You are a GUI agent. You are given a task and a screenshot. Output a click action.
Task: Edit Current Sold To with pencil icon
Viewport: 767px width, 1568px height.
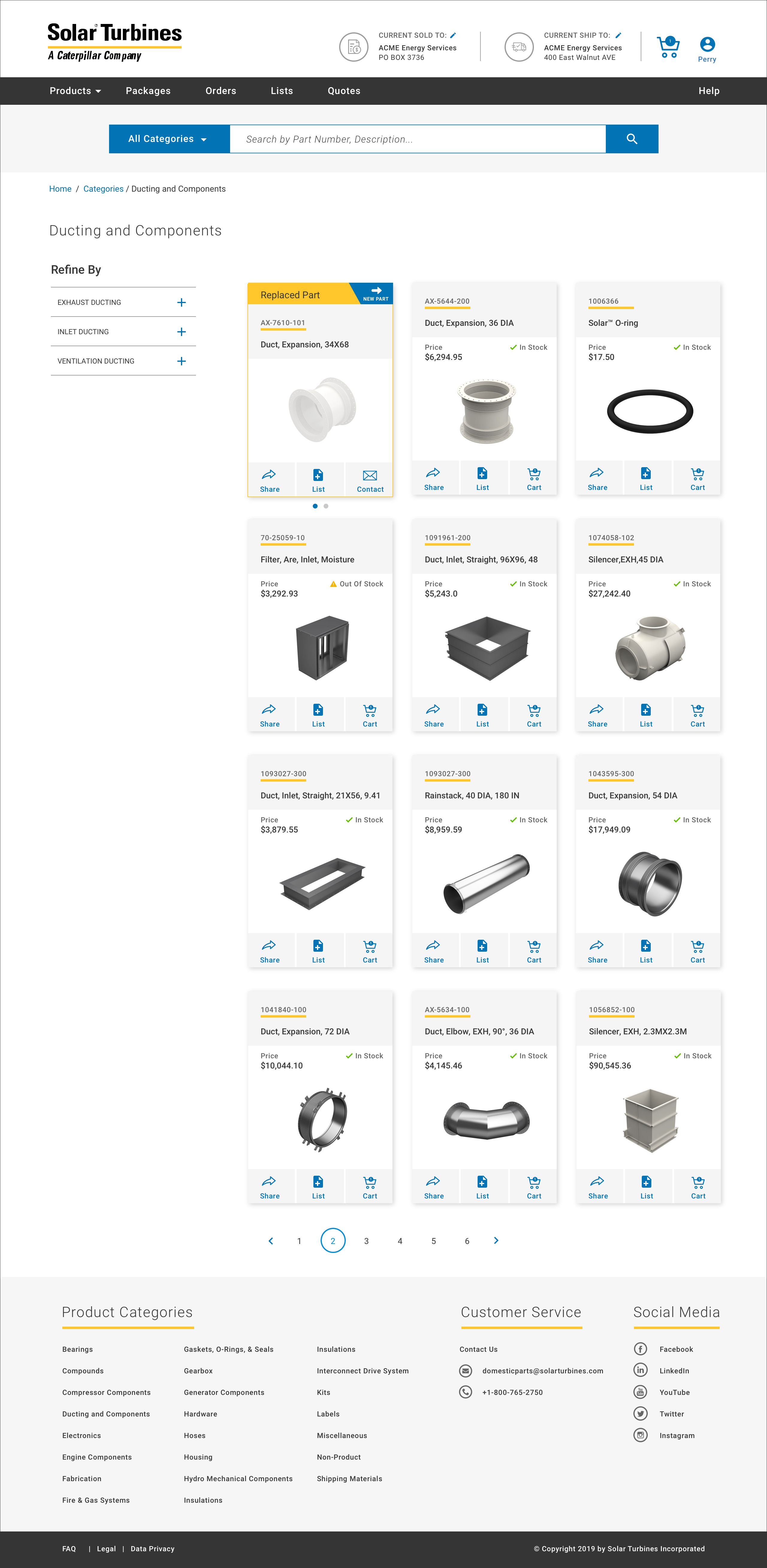[453, 35]
